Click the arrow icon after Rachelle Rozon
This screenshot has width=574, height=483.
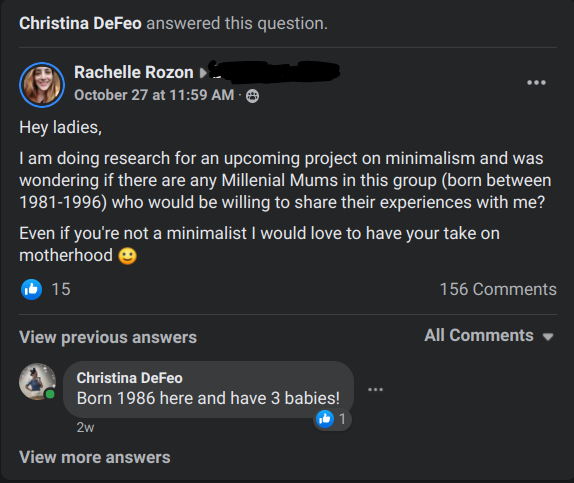pos(203,73)
